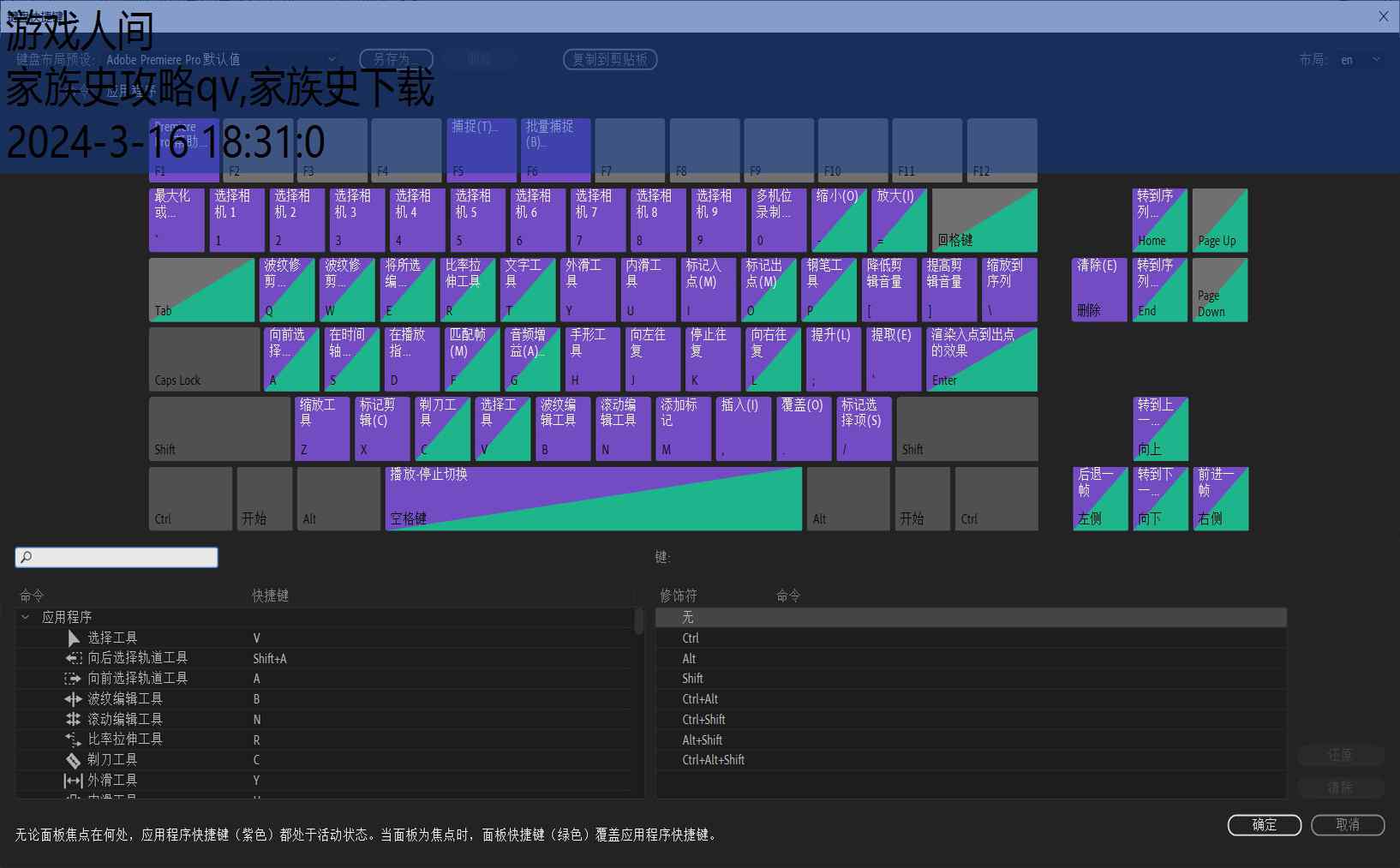The height and width of the screenshot is (868, 1400).
Task: Click the 快捷键 column header
Action: pos(270,596)
